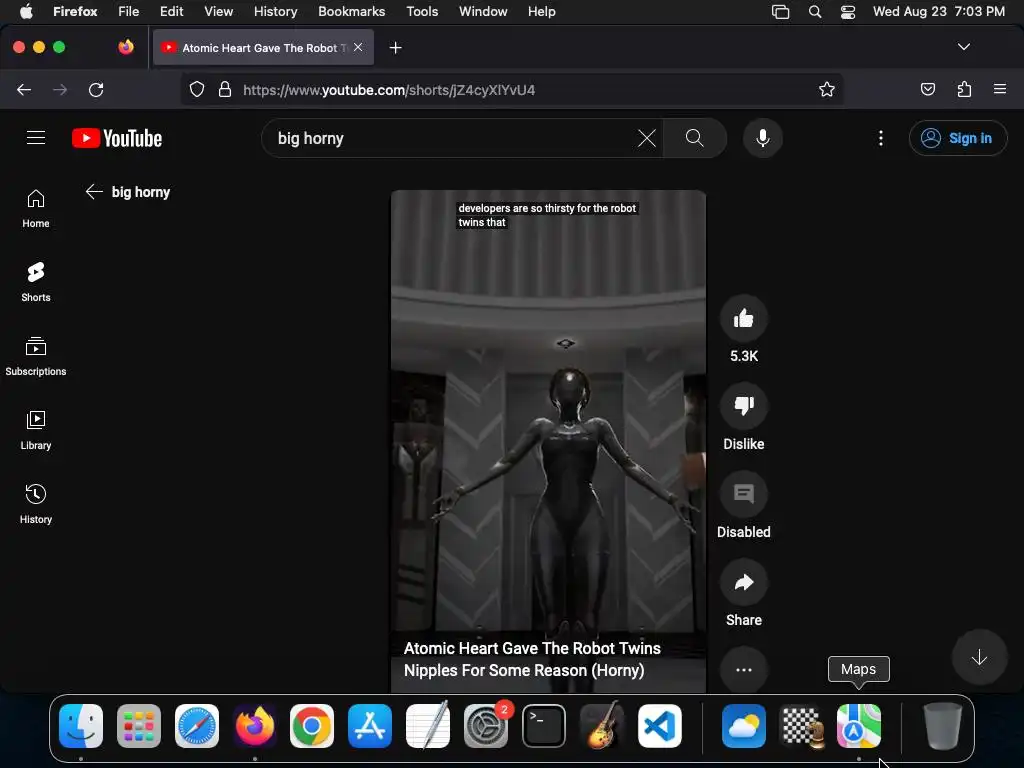Go back to big horny results arrow

pos(94,191)
